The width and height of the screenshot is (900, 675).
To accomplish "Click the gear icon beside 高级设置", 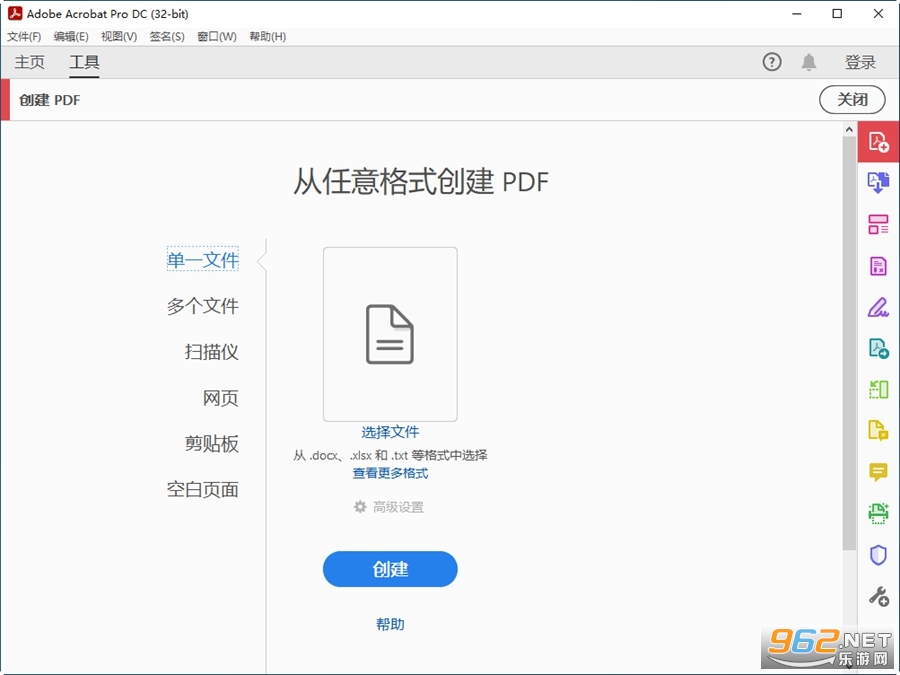I will point(360,507).
